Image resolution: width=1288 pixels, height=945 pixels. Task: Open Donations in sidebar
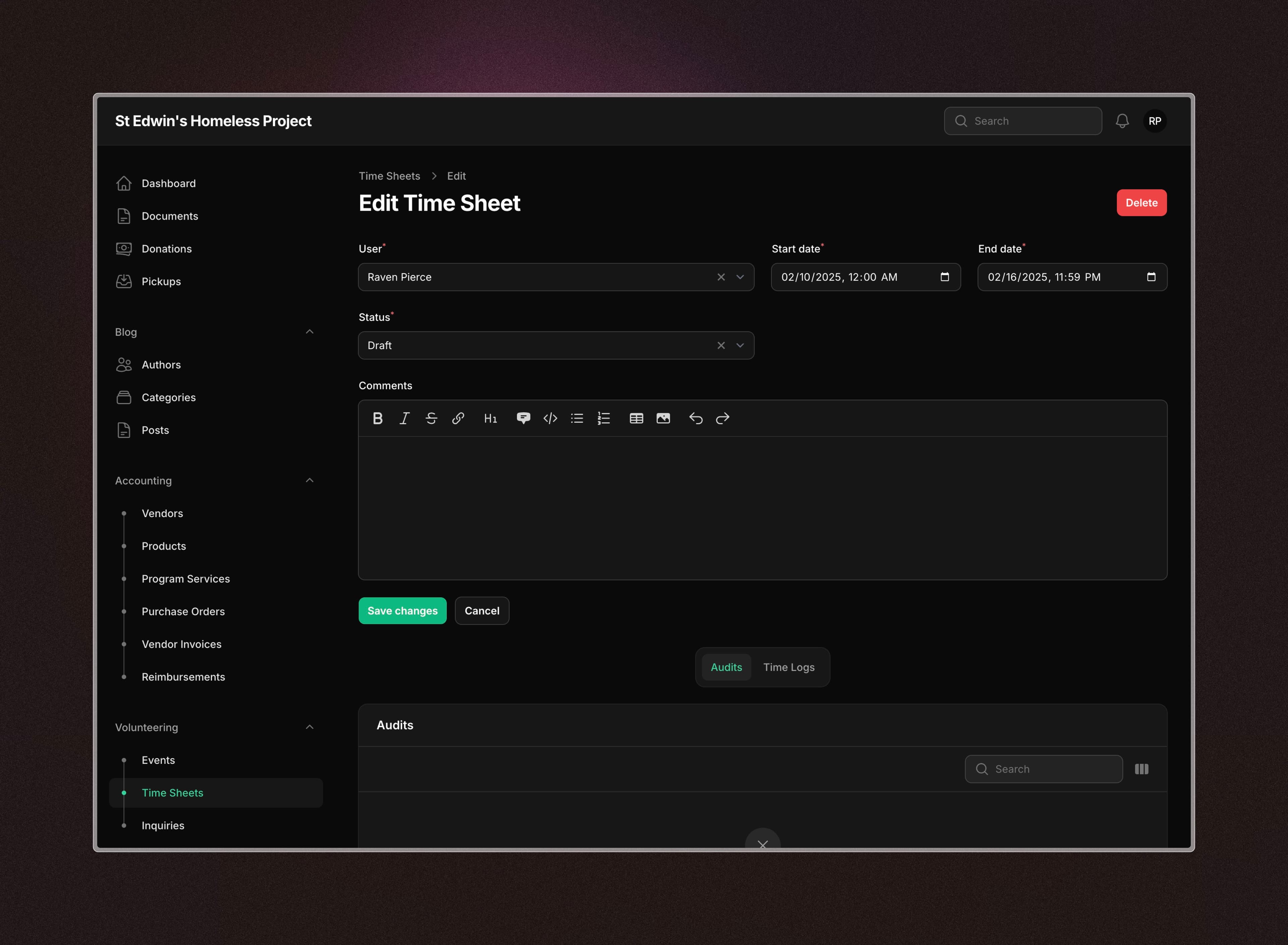216,249
